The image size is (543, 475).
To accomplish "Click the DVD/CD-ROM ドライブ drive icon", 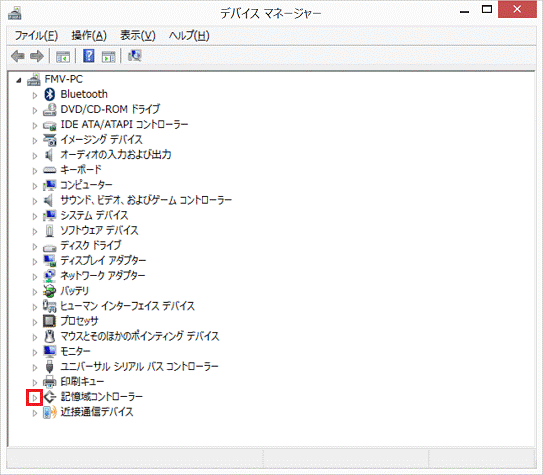I will point(50,109).
